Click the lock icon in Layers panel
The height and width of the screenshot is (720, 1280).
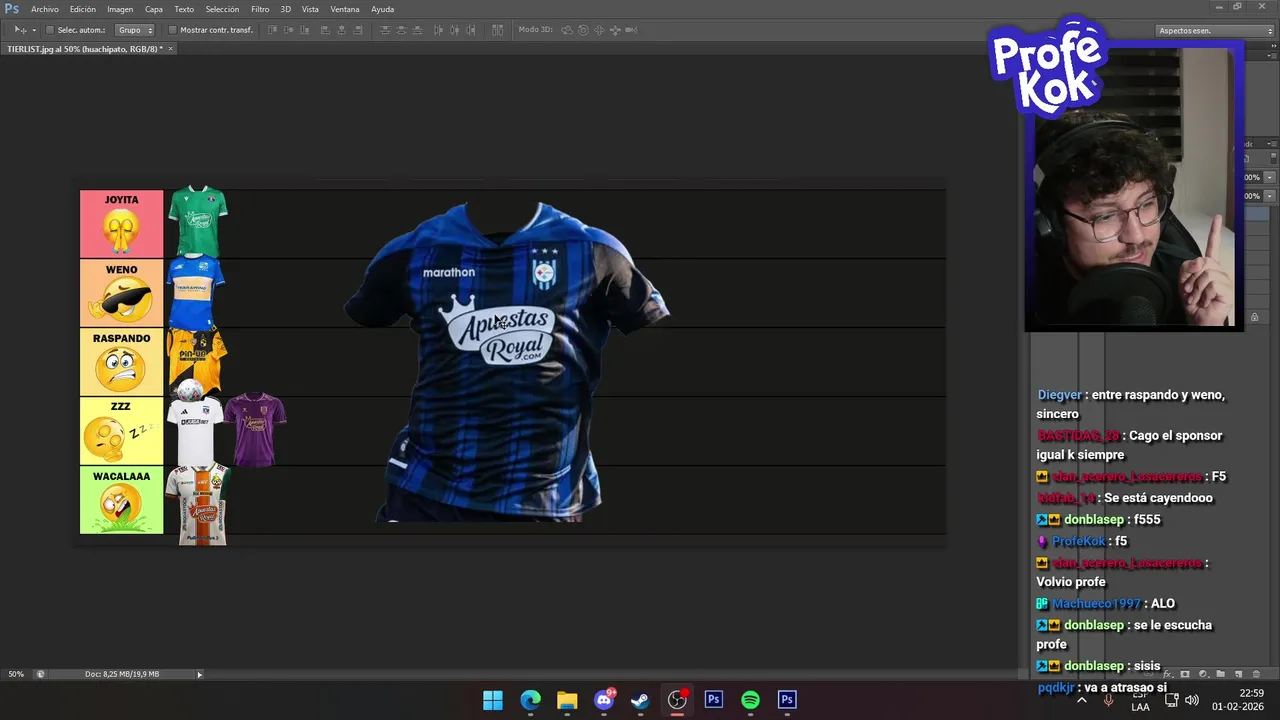pos(1254,317)
